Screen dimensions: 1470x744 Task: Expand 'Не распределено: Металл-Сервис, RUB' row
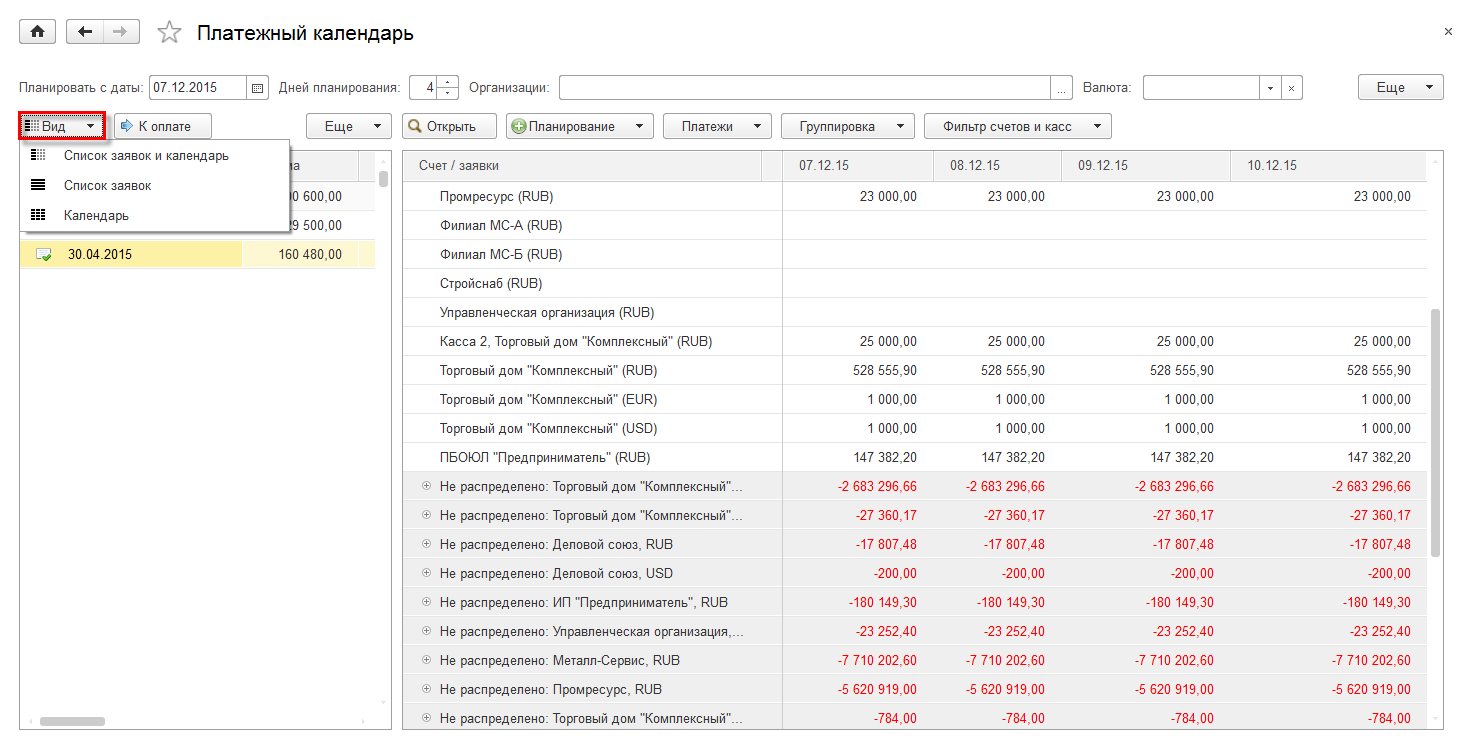click(426, 661)
